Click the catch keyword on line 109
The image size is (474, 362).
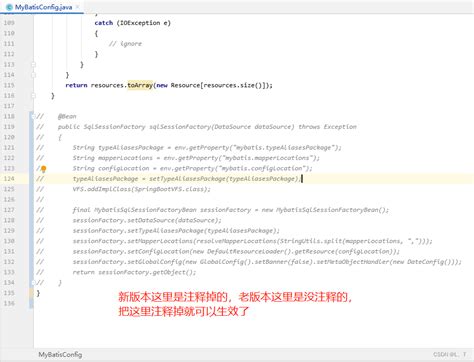click(104, 23)
